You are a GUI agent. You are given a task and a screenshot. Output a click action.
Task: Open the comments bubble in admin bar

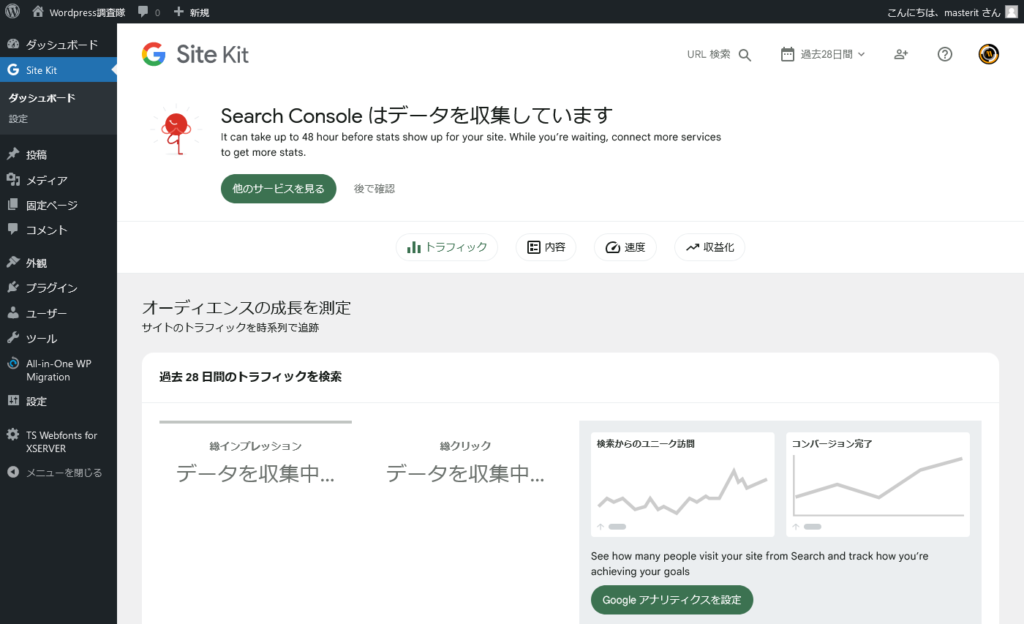tap(148, 12)
